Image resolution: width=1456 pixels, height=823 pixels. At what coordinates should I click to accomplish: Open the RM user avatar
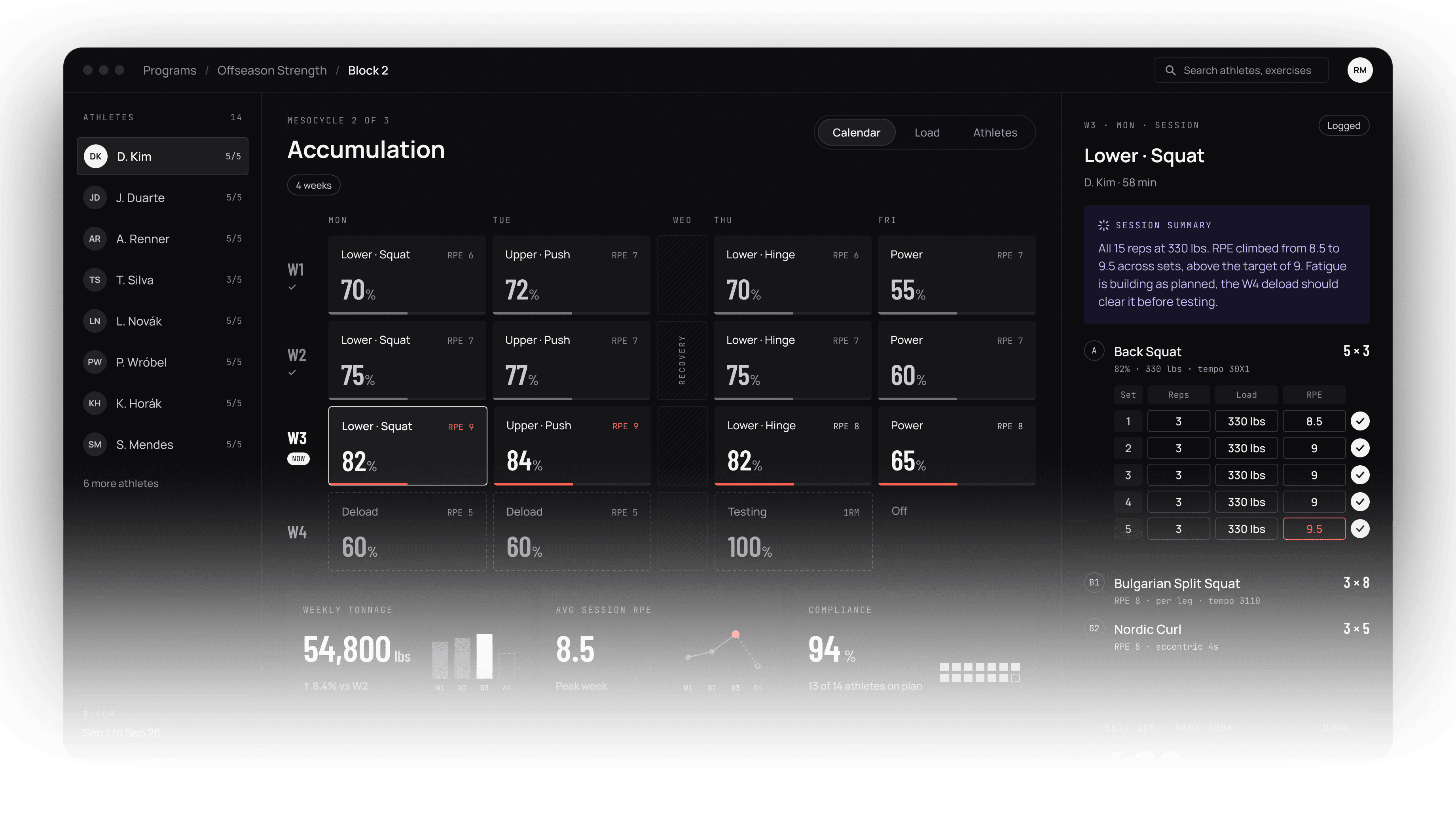pos(1359,70)
